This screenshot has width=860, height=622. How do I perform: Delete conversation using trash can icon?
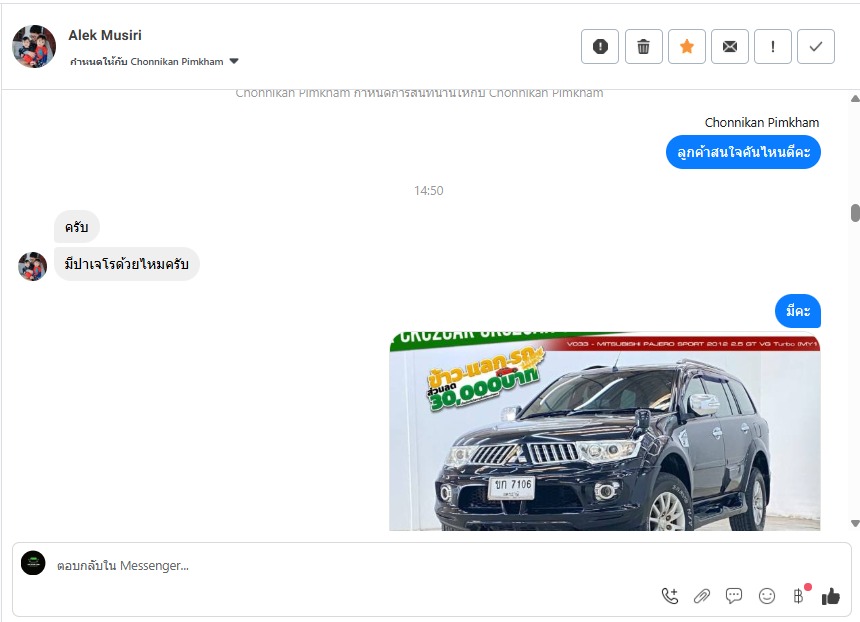click(x=643, y=47)
